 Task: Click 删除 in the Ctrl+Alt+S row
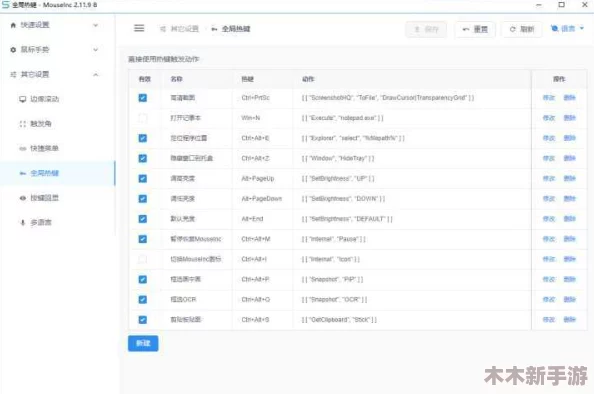(569, 320)
